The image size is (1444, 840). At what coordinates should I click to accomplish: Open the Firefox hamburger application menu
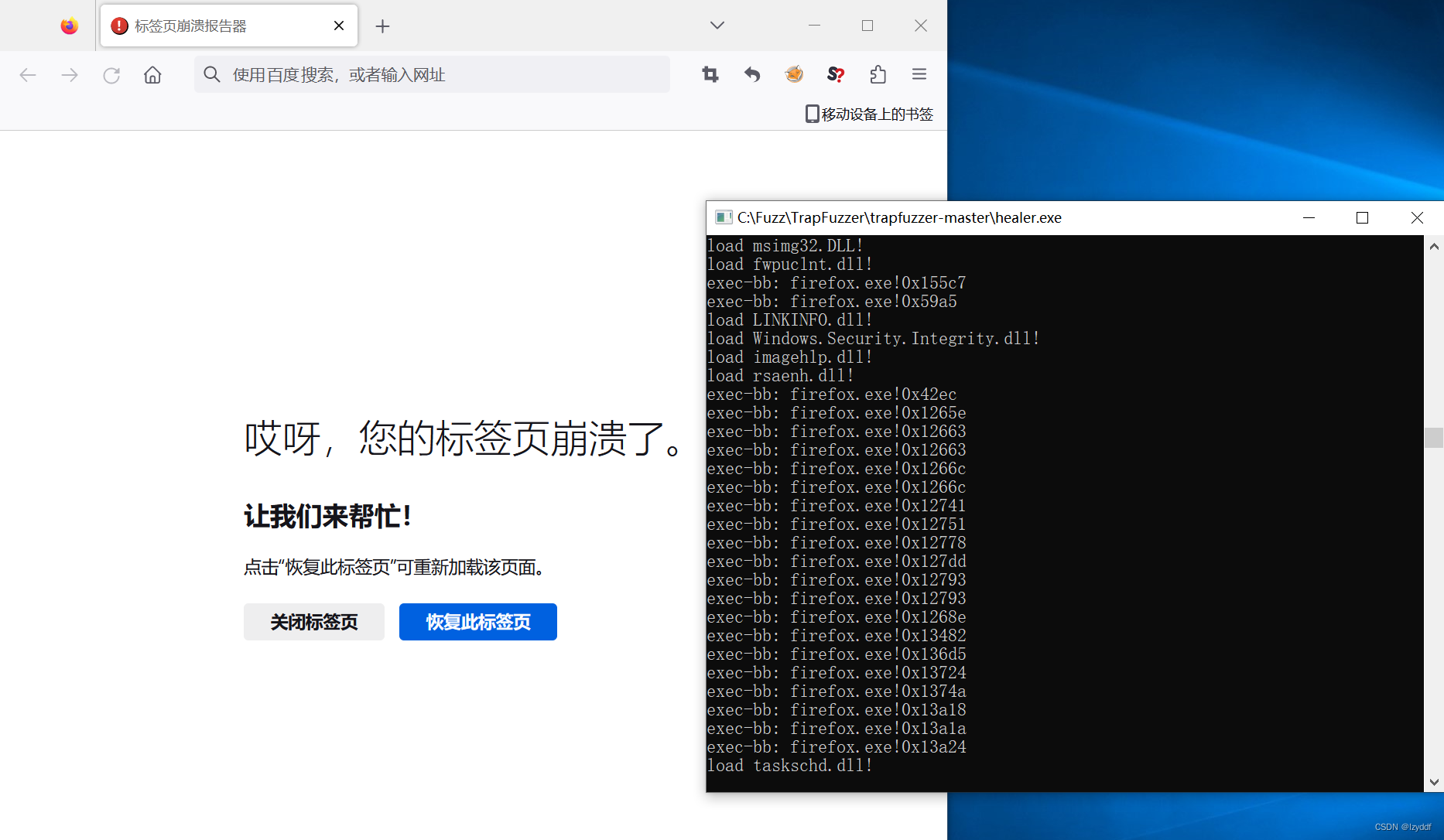pyautogui.click(x=919, y=74)
